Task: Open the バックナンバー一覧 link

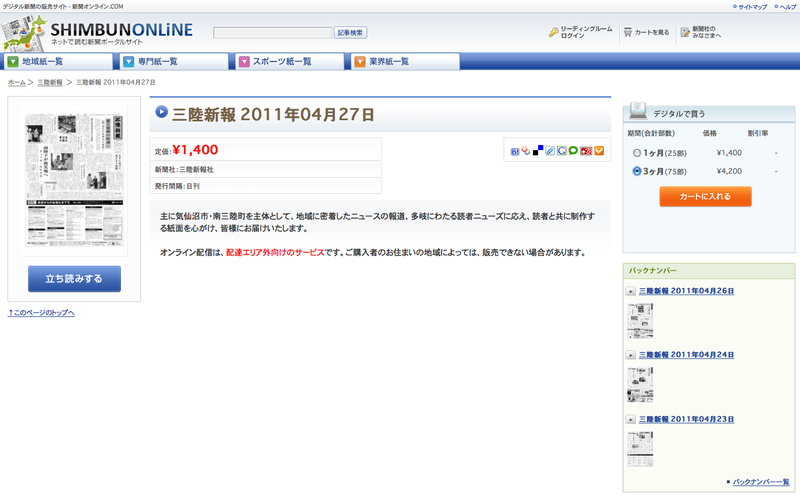Action: point(760,482)
